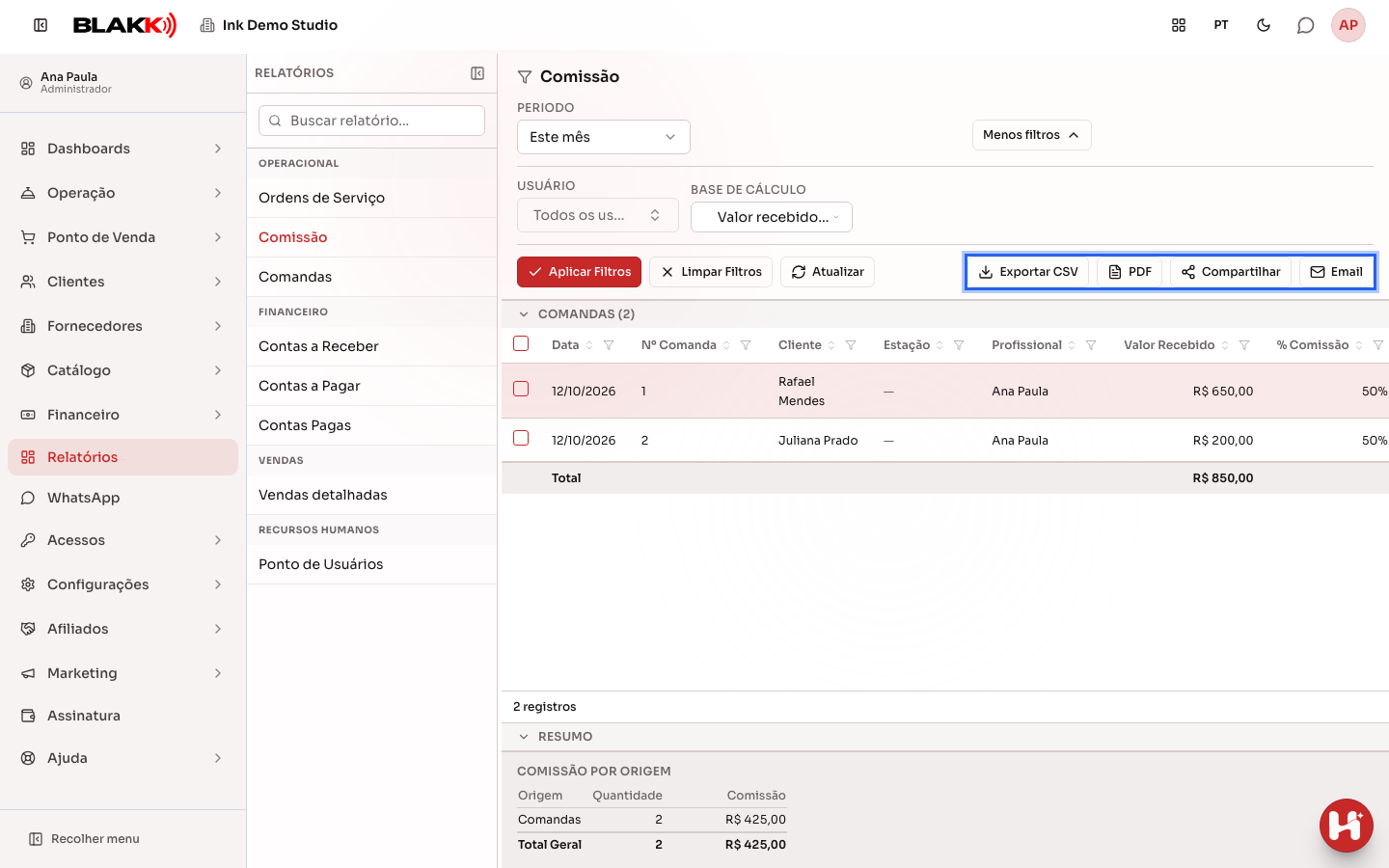The height and width of the screenshot is (868, 1389).
Task: Sort by Profissional column arrows
Action: click(x=1072, y=345)
